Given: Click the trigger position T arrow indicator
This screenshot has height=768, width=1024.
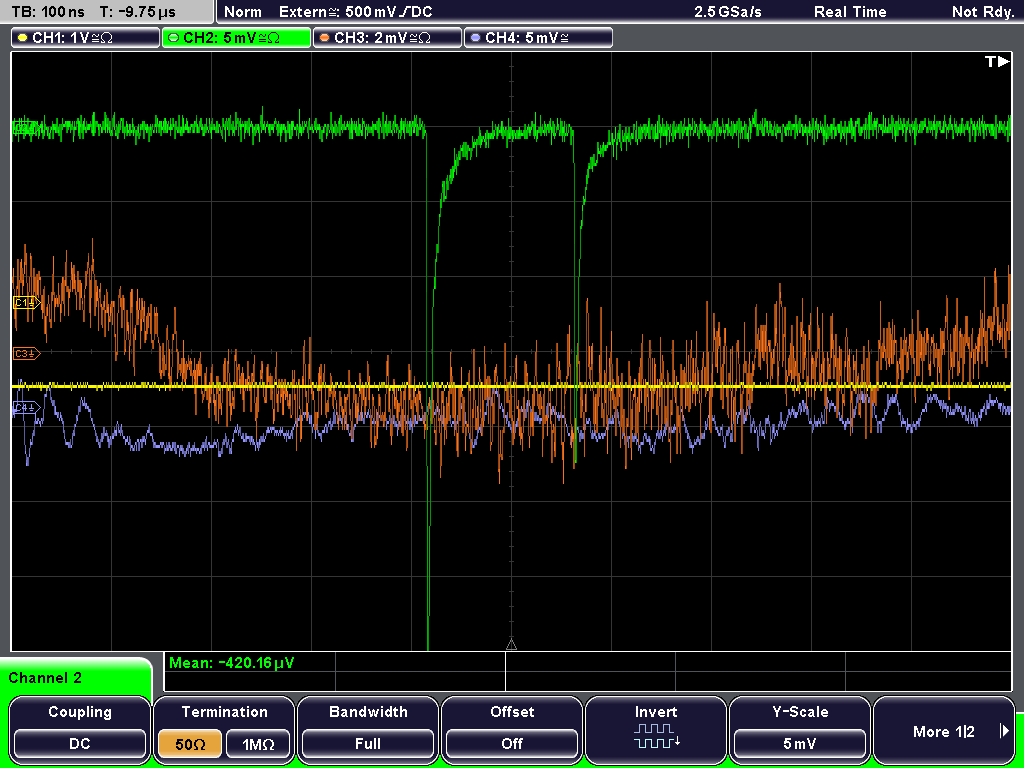Looking at the screenshot, I should click(x=997, y=61).
